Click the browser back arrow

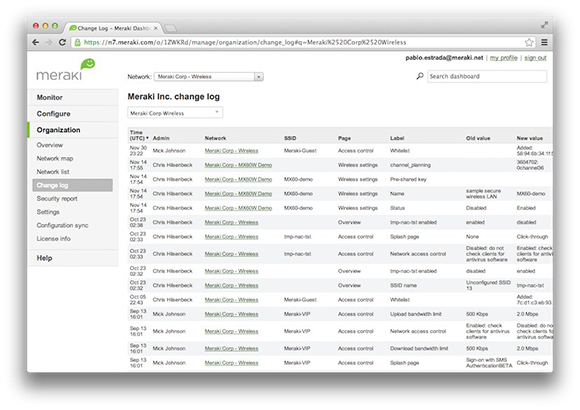coord(36,42)
